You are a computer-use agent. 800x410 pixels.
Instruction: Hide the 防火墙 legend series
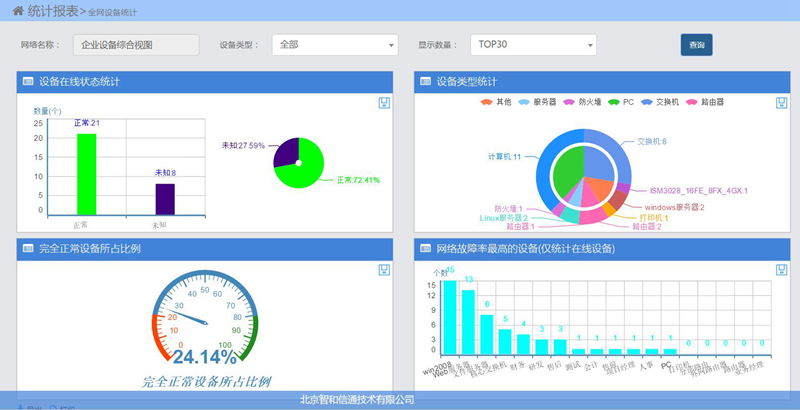click(x=581, y=102)
